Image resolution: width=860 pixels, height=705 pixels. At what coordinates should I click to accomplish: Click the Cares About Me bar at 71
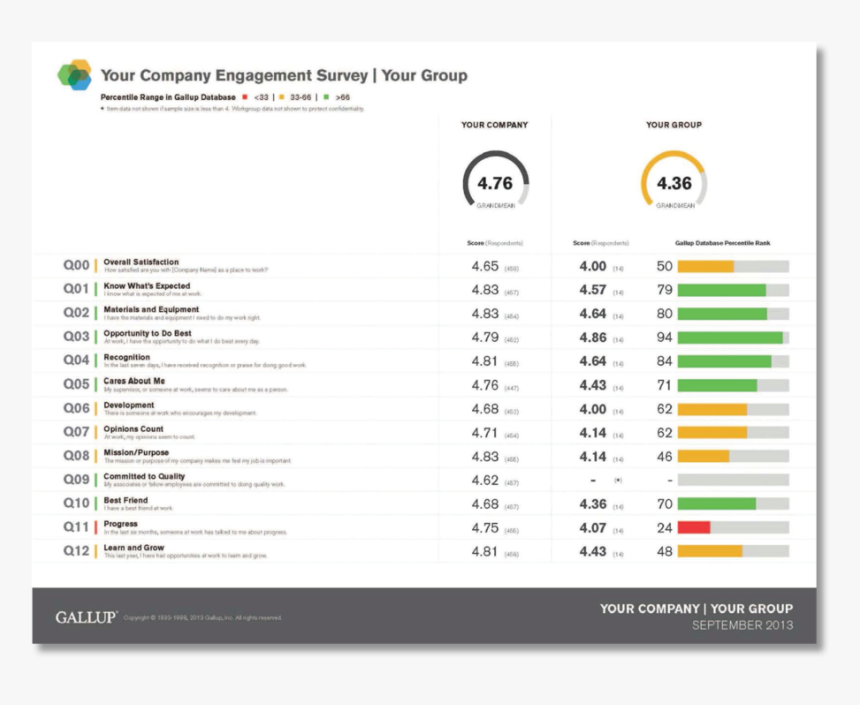[x=733, y=386]
